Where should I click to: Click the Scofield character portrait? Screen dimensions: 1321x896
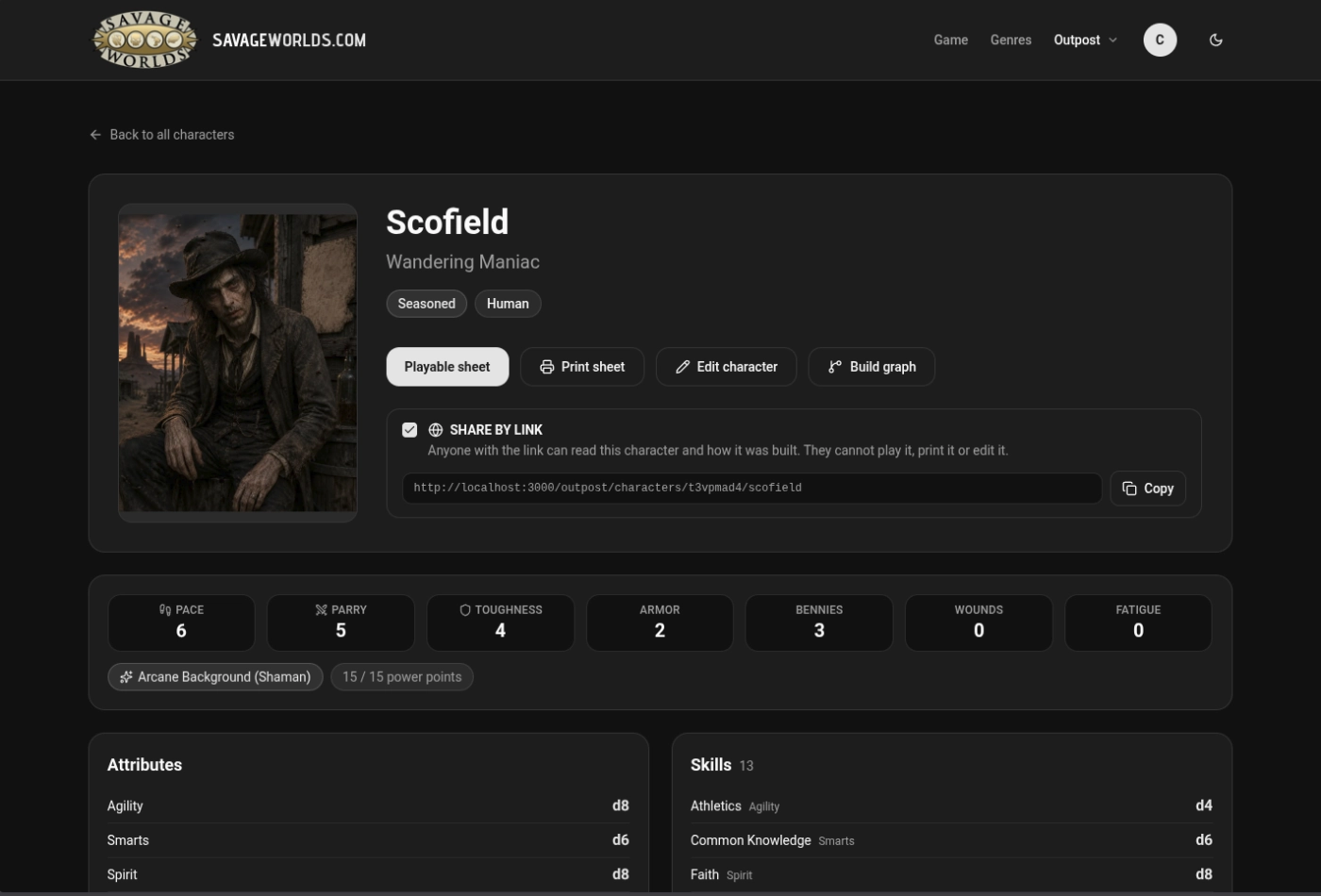[x=238, y=363]
